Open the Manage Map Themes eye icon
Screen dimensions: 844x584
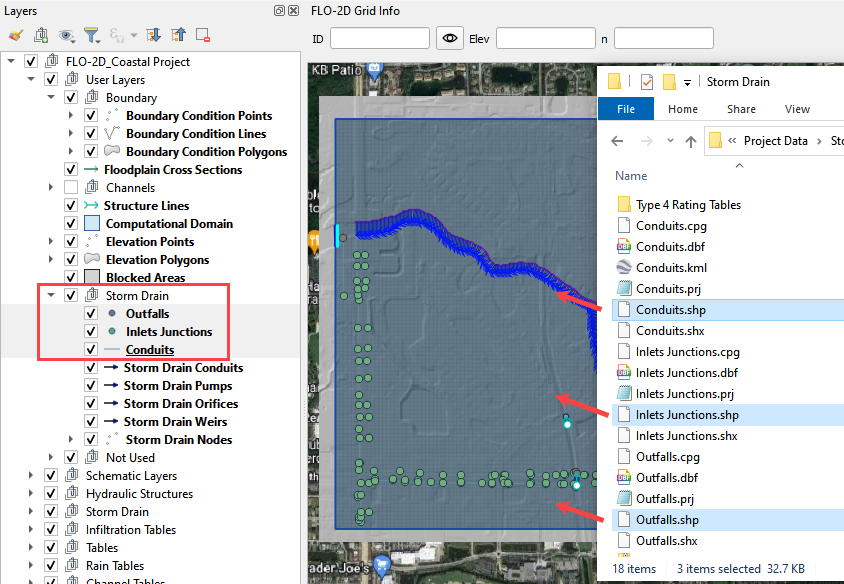click(66, 35)
